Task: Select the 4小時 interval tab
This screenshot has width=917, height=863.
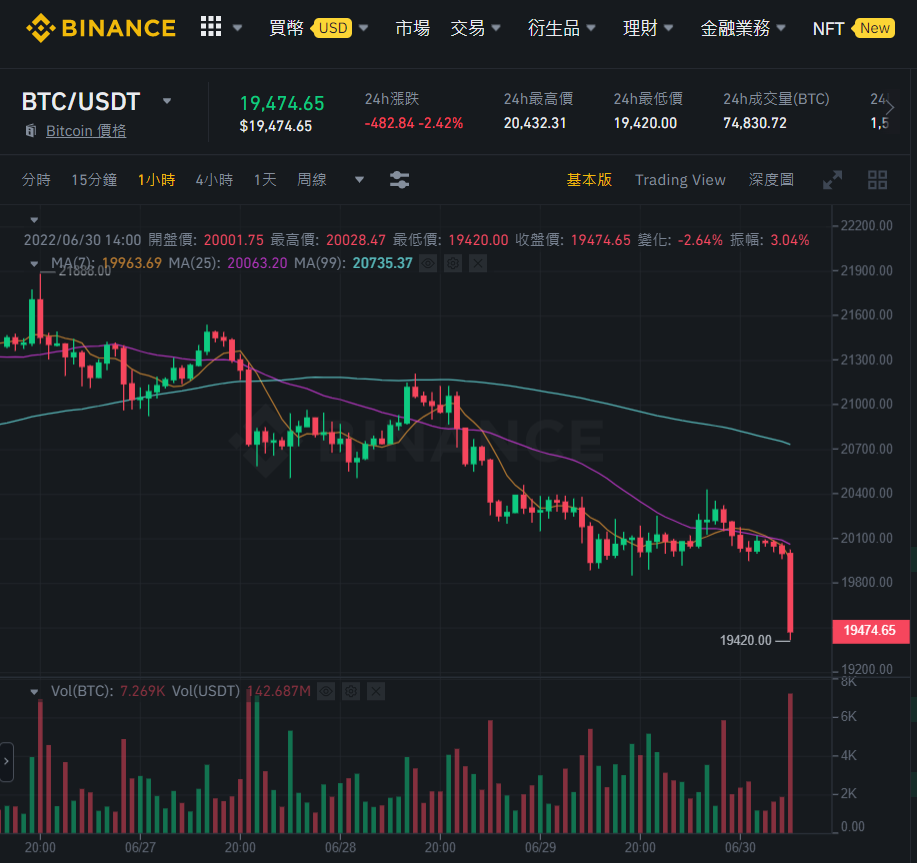Action: (214, 179)
